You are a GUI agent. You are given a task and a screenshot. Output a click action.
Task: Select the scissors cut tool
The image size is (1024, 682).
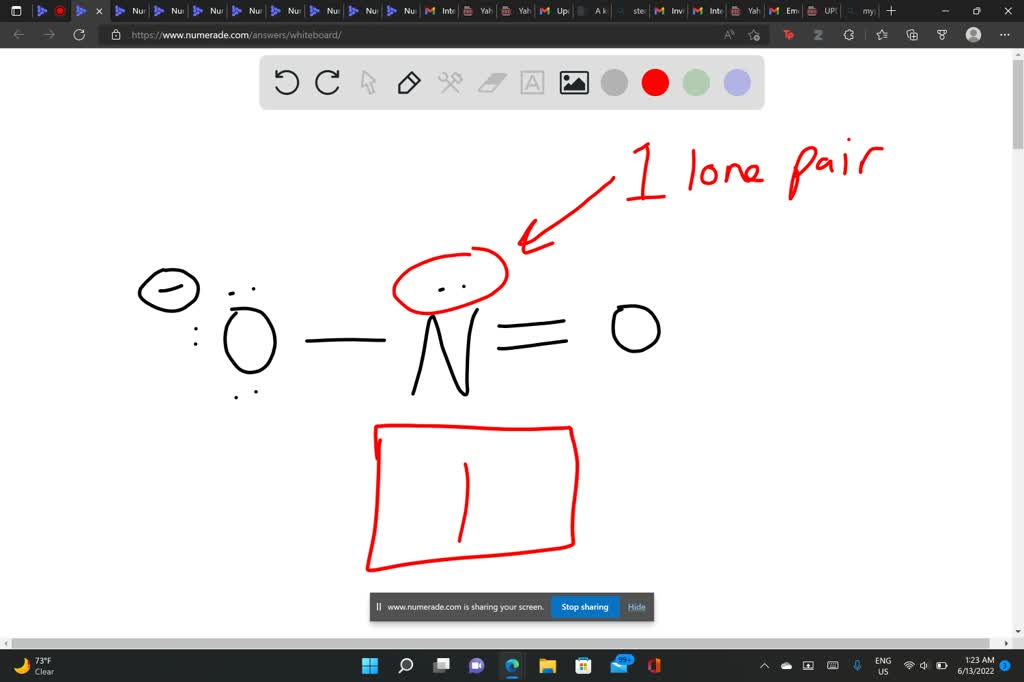coord(450,83)
